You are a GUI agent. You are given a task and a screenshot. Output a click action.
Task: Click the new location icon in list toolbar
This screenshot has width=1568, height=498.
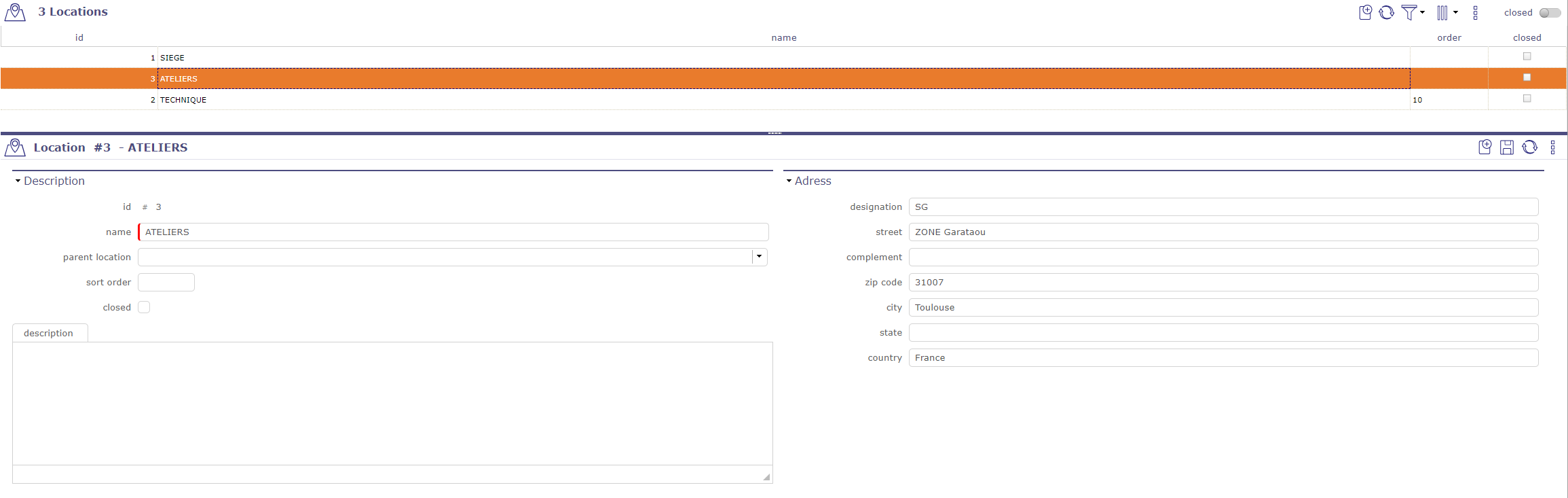1365,12
